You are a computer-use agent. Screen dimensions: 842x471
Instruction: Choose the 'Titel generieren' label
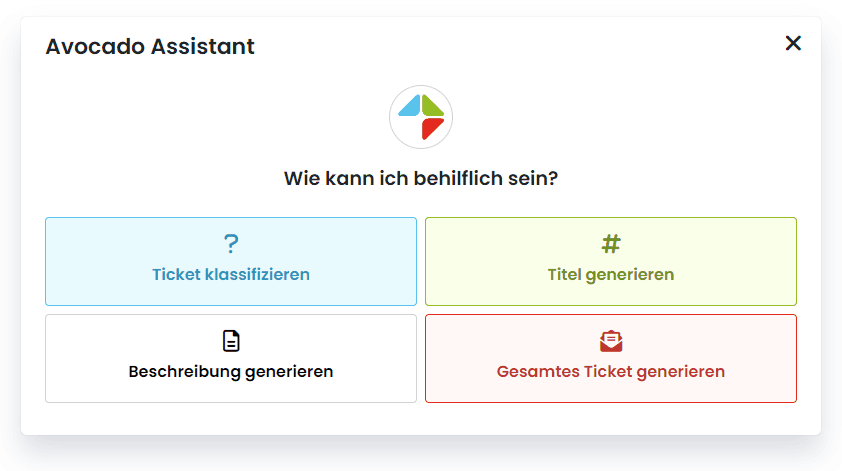tap(611, 274)
